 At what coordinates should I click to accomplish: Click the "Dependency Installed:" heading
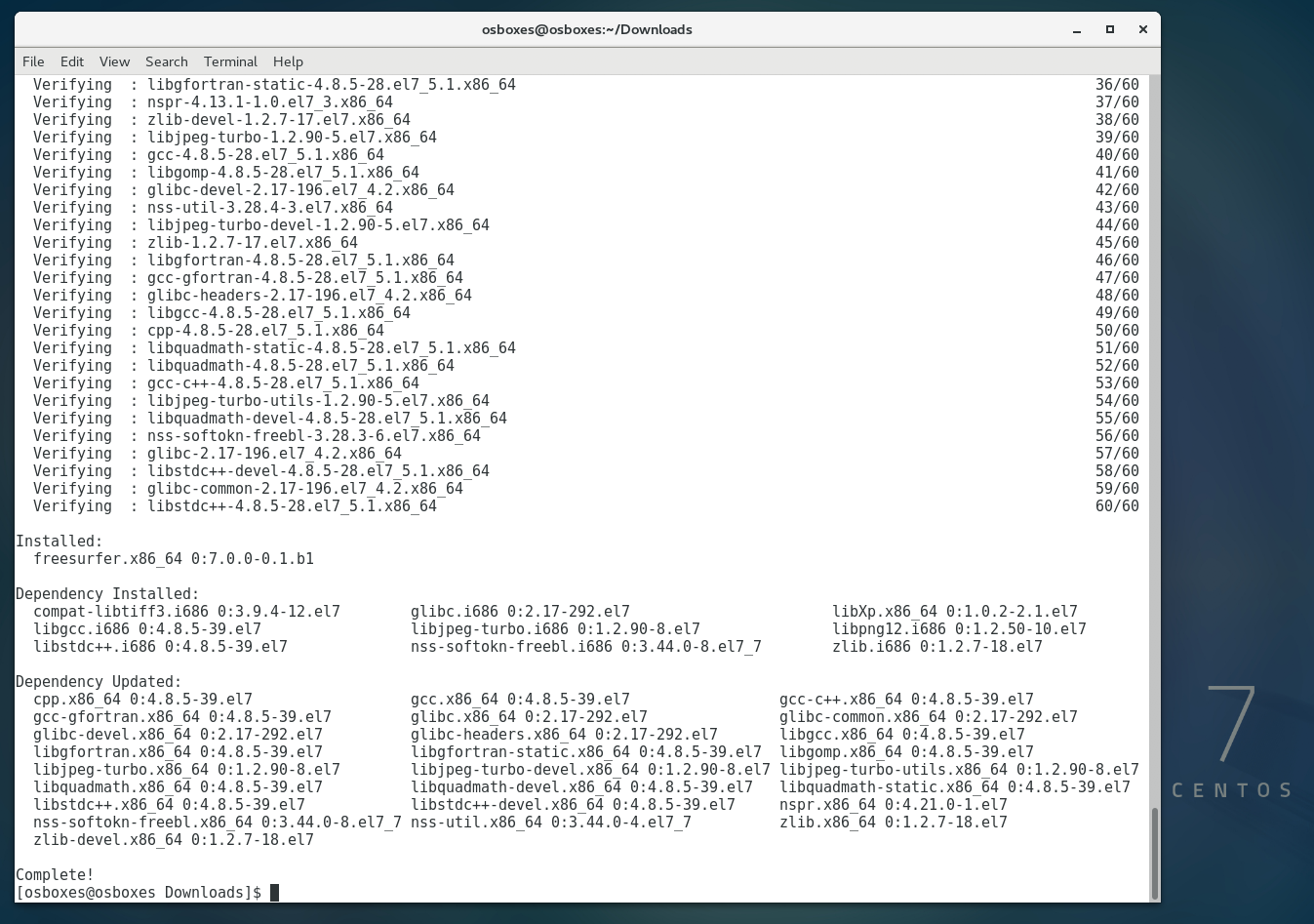(107, 594)
